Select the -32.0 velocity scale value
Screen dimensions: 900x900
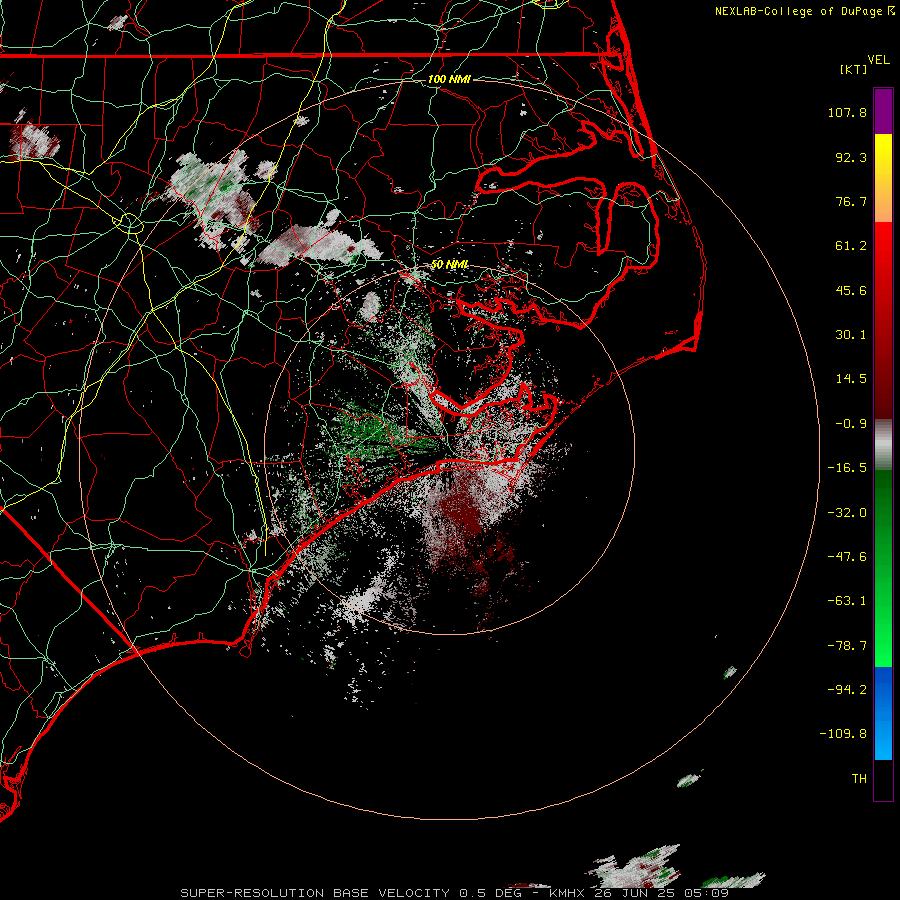(x=847, y=513)
